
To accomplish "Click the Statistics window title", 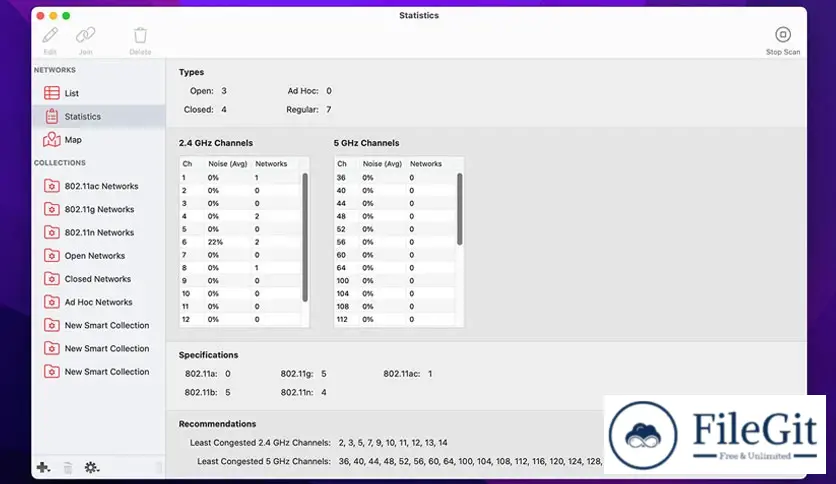I will click(x=419, y=15).
